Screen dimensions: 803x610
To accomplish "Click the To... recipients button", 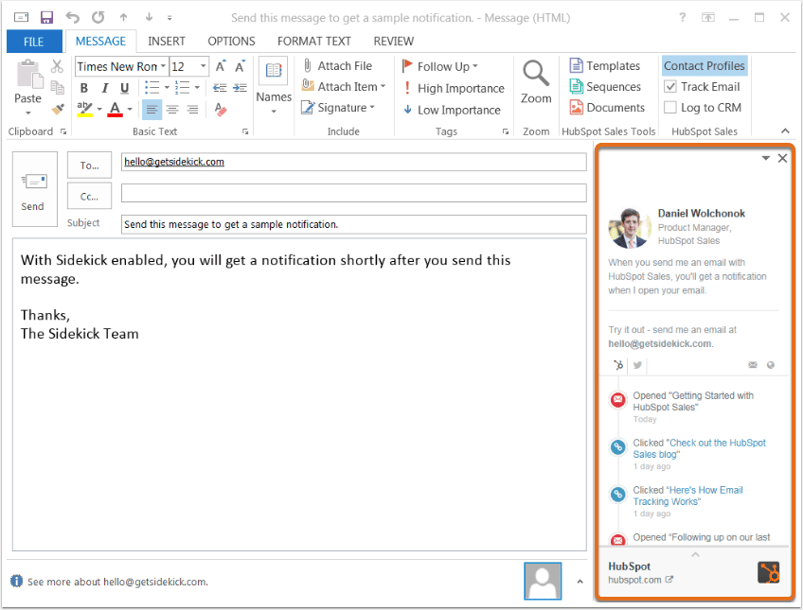I will coord(89,165).
